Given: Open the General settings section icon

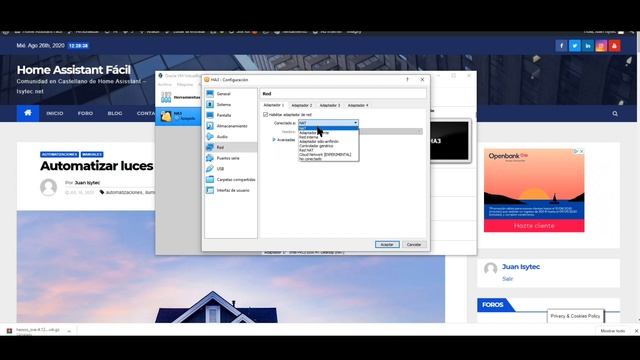Looking at the screenshot, I should click(x=210, y=93).
